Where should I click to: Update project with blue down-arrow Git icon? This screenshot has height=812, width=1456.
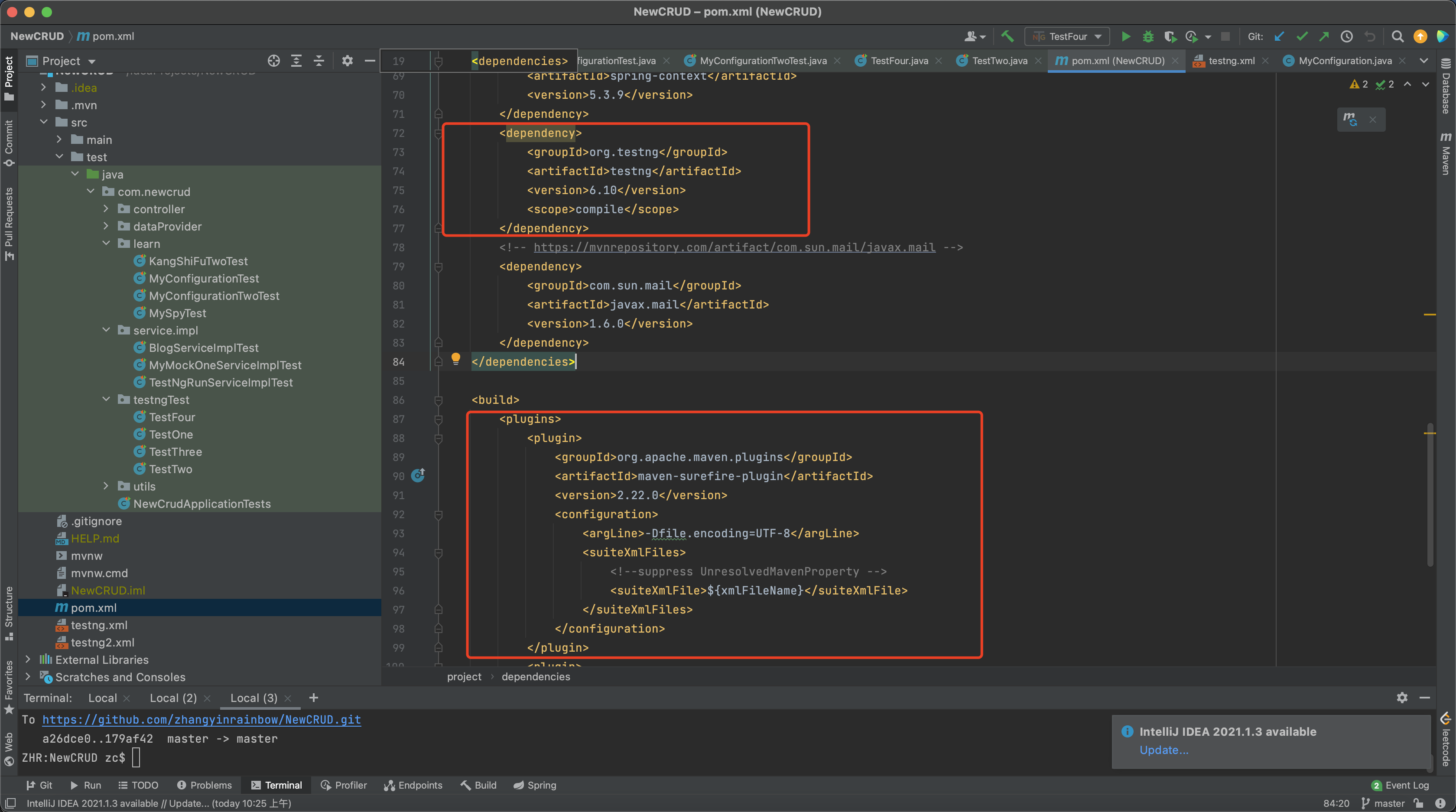click(x=1279, y=36)
